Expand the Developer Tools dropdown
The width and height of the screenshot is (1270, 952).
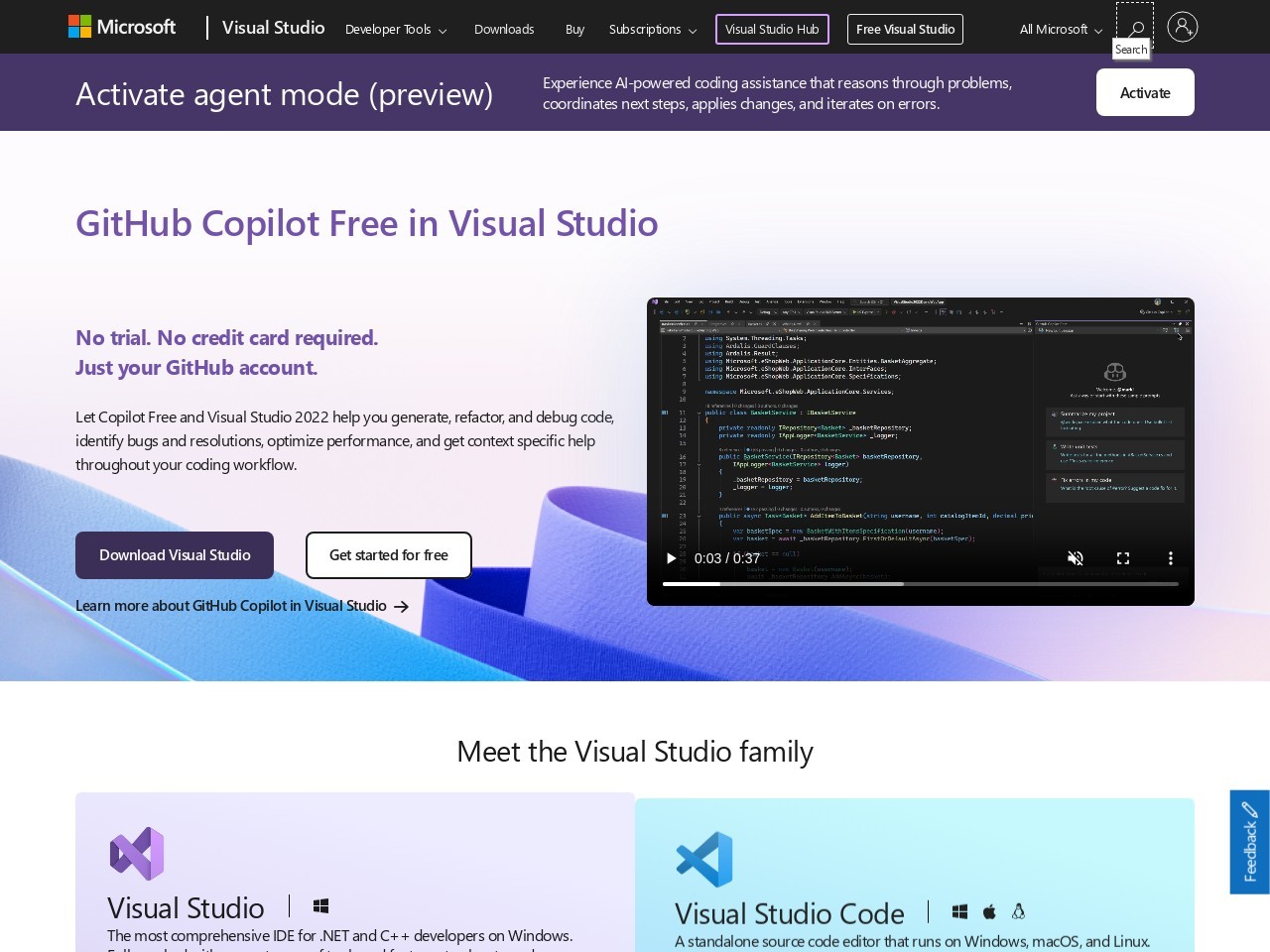click(396, 29)
